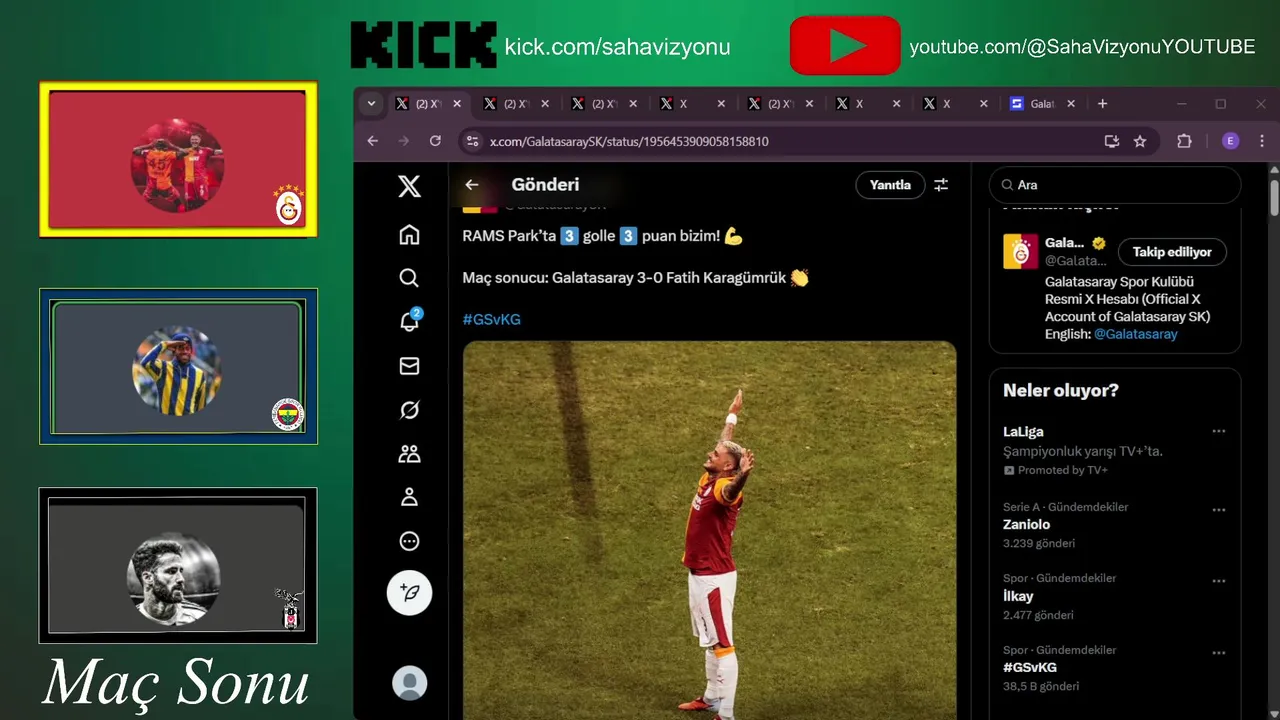This screenshot has height=720, width=1280.
Task: Close the Galata tab
Action: [x=1071, y=103]
